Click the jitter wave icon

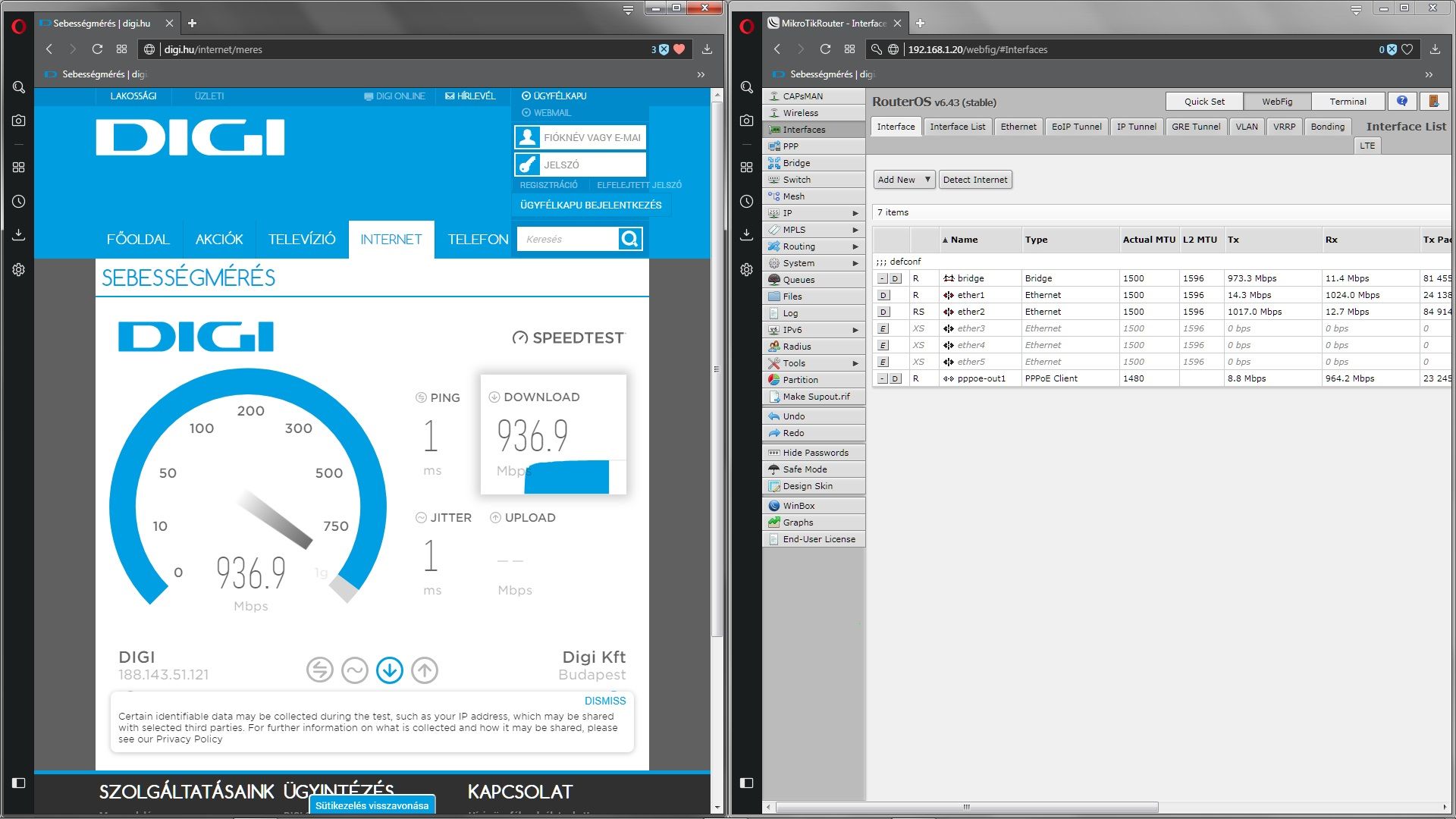click(x=354, y=670)
